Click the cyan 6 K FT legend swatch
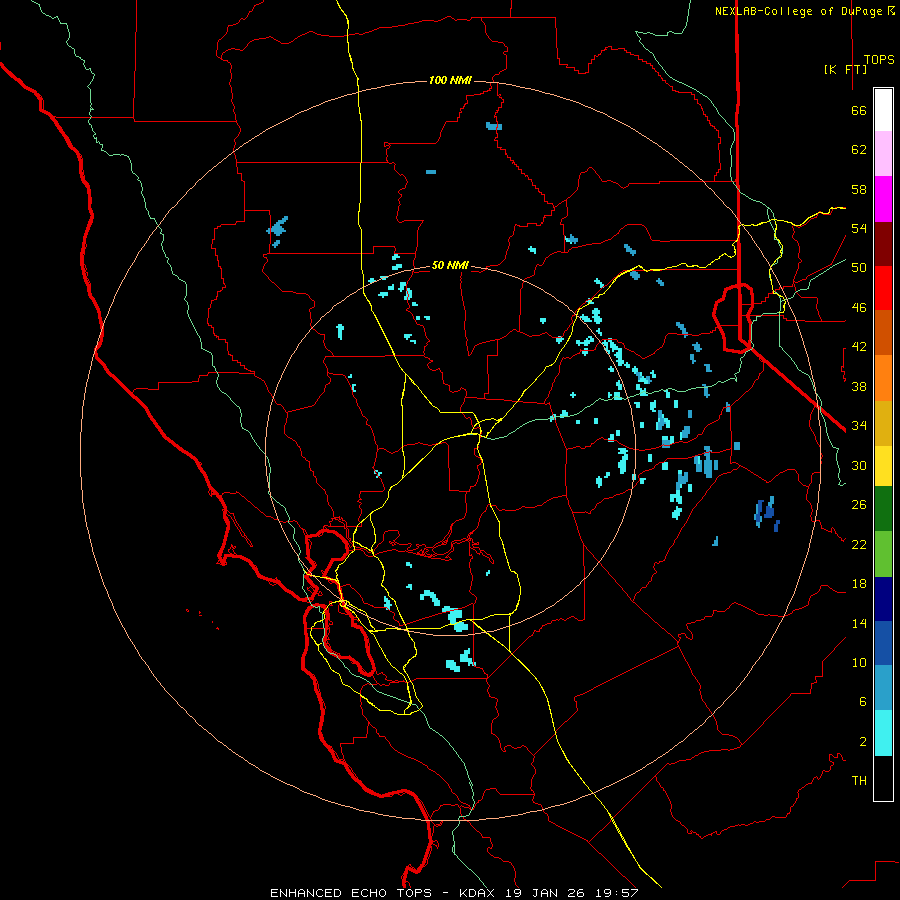This screenshot has height=900, width=900. 883,732
